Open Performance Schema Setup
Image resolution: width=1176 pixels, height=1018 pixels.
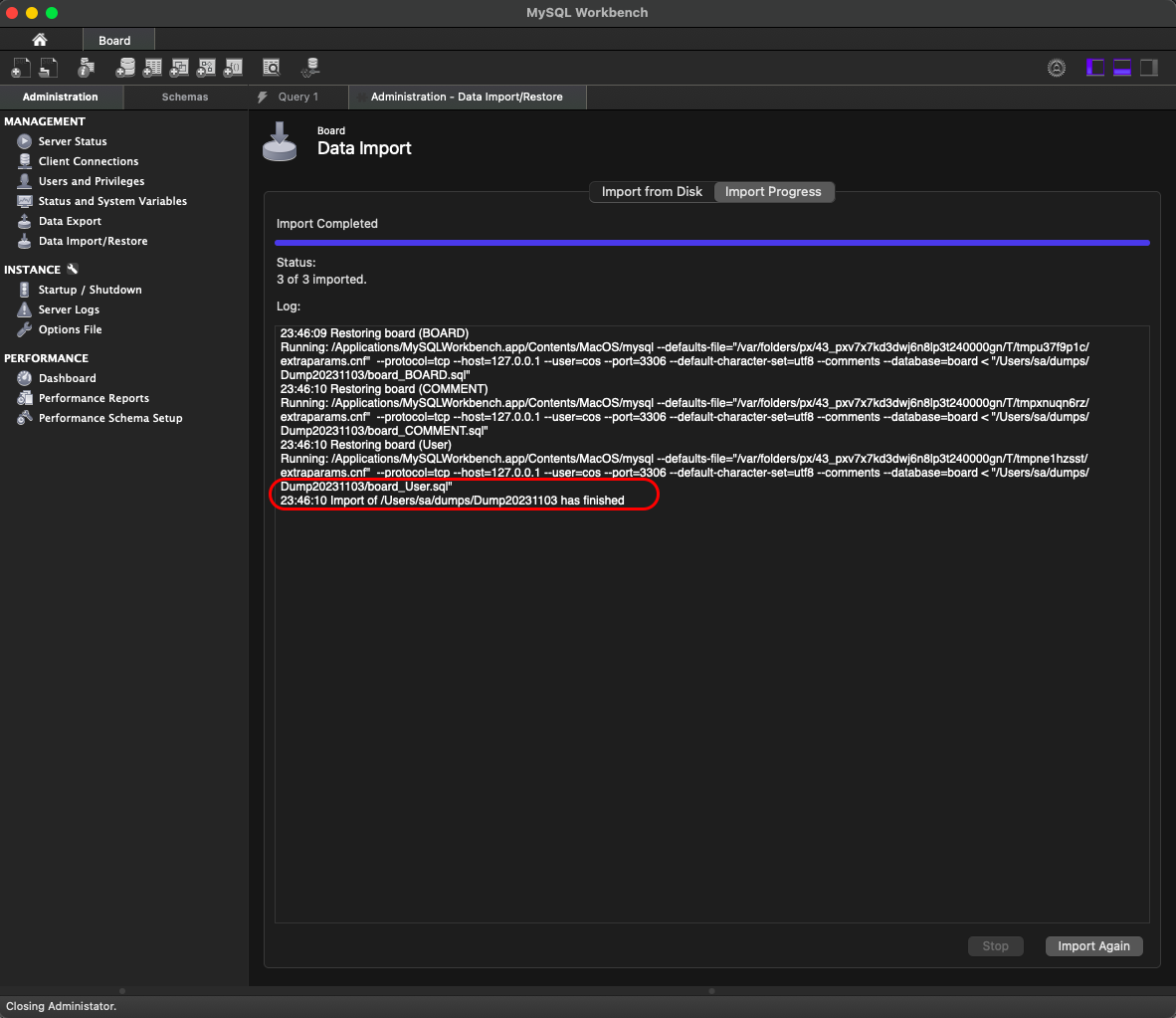[110, 418]
